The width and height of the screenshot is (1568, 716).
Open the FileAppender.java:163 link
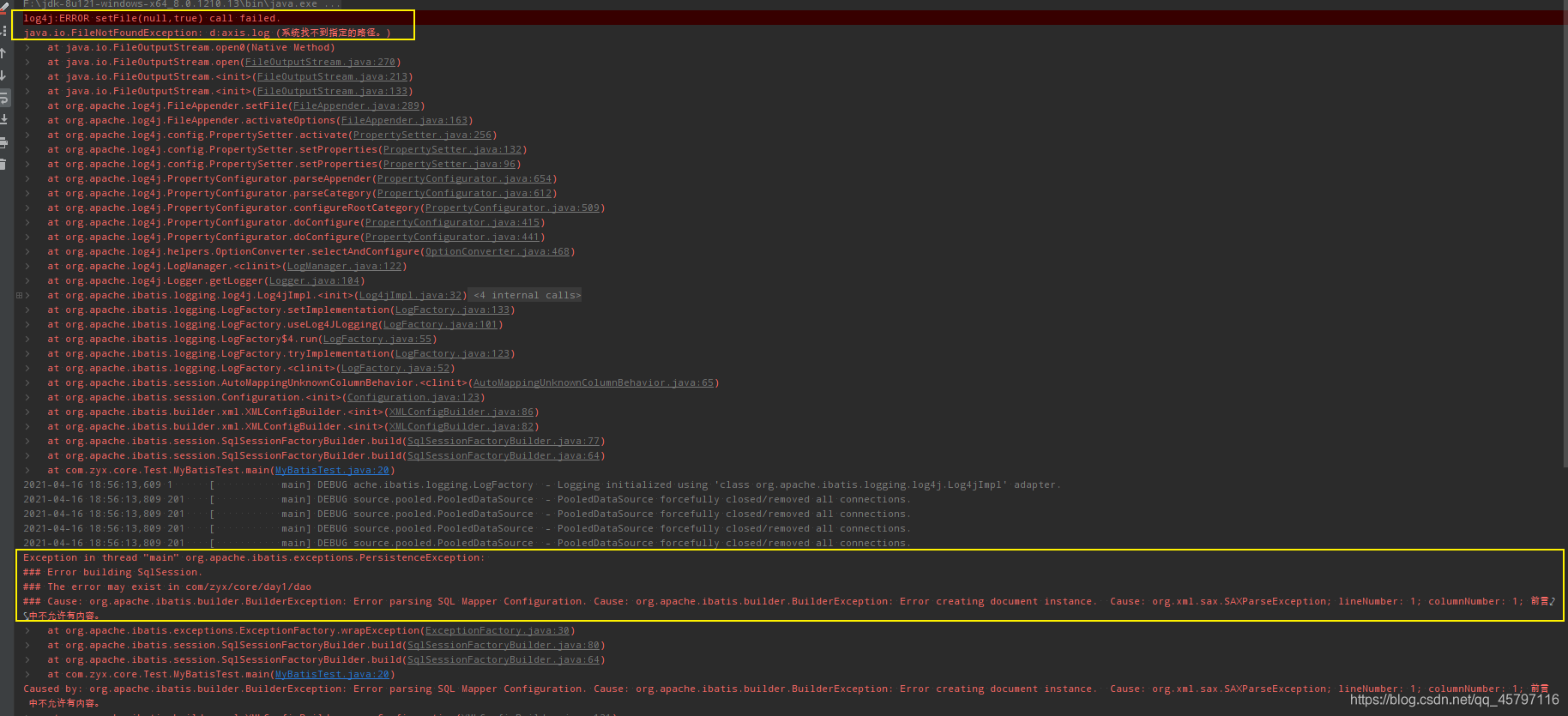coord(404,121)
